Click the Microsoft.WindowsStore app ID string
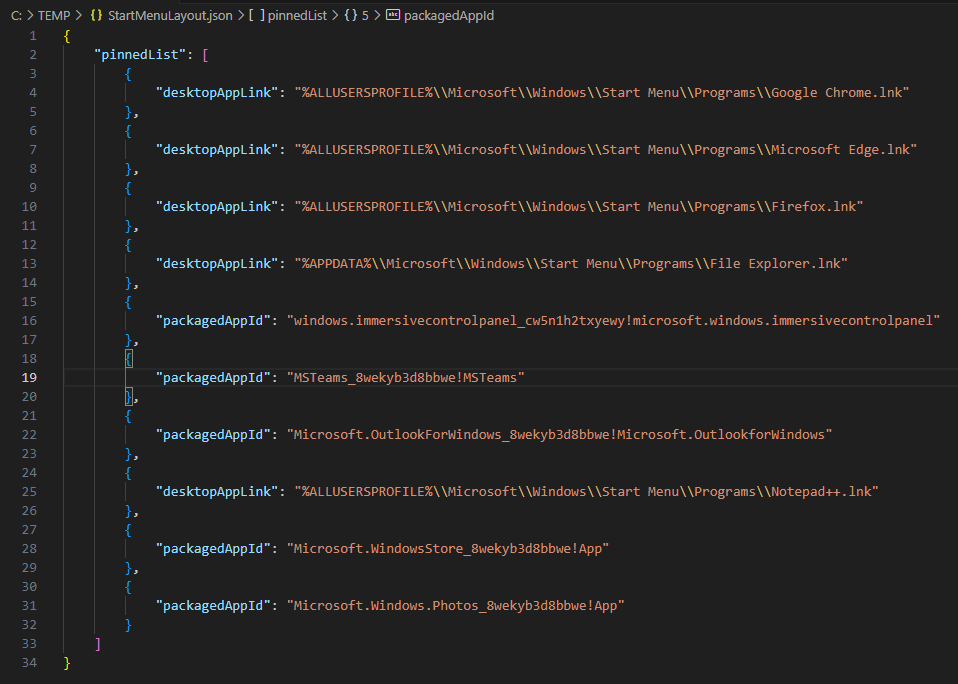Image resolution: width=958 pixels, height=684 pixels. pyautogui.click(x=448, y=548)
